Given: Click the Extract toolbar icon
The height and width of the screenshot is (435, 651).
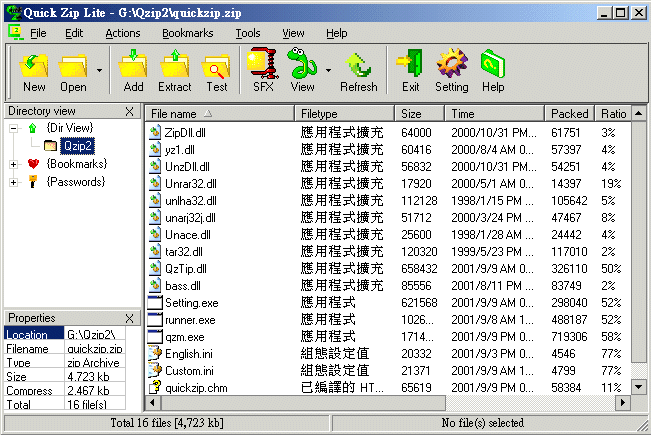Looking at the screenshot, I should 175,71.
